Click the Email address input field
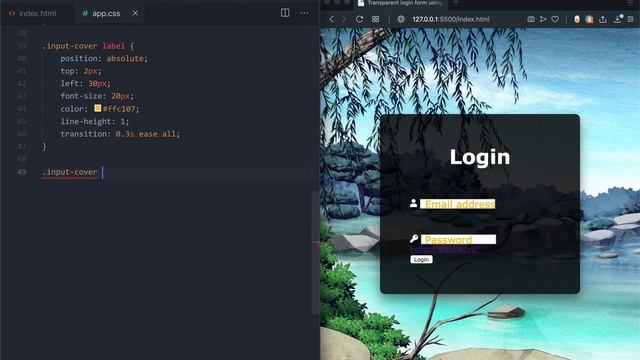The height and width of the screenshot is (360, 640). pos(458,204)
